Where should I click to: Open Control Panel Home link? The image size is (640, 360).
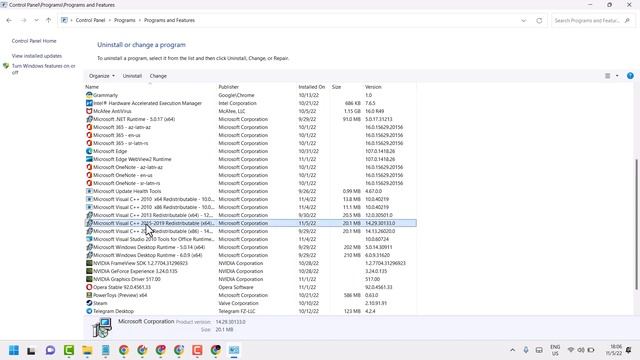(x=34, y=41)
